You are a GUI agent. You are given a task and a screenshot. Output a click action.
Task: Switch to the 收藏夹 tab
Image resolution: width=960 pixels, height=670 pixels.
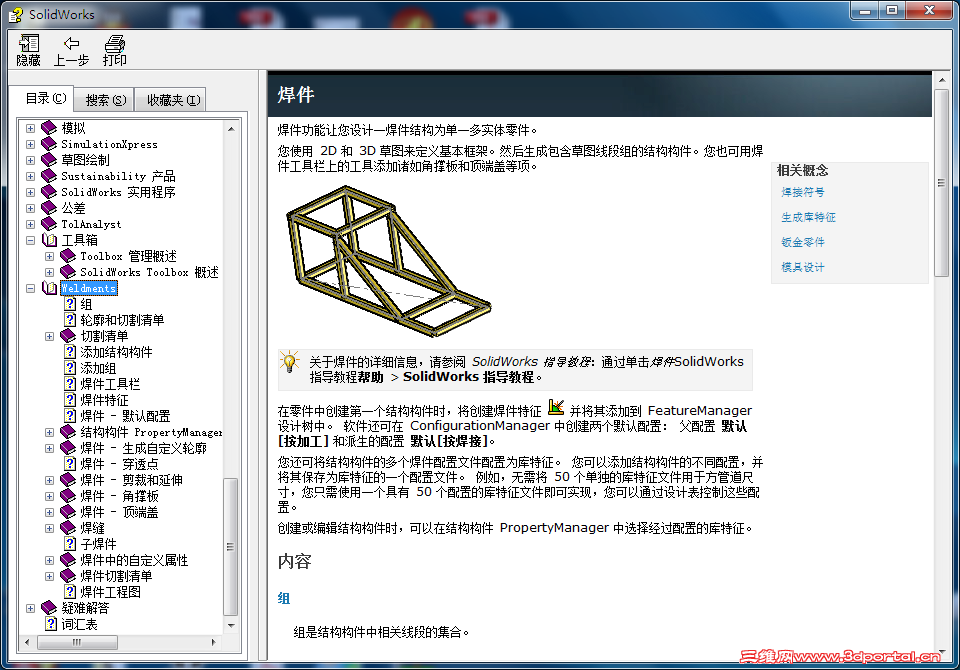(173, 100)
